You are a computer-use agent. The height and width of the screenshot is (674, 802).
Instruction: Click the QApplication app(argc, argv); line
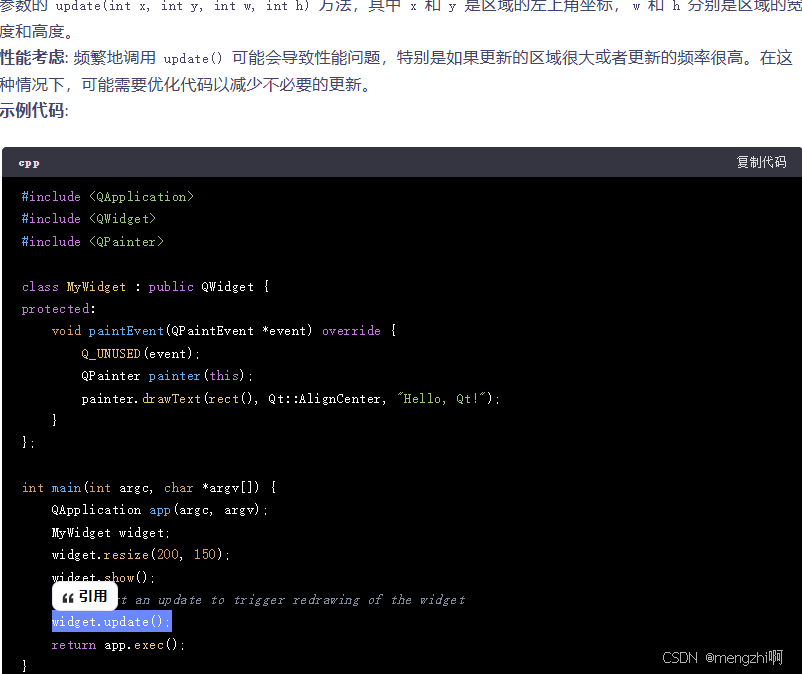point(159,510)
